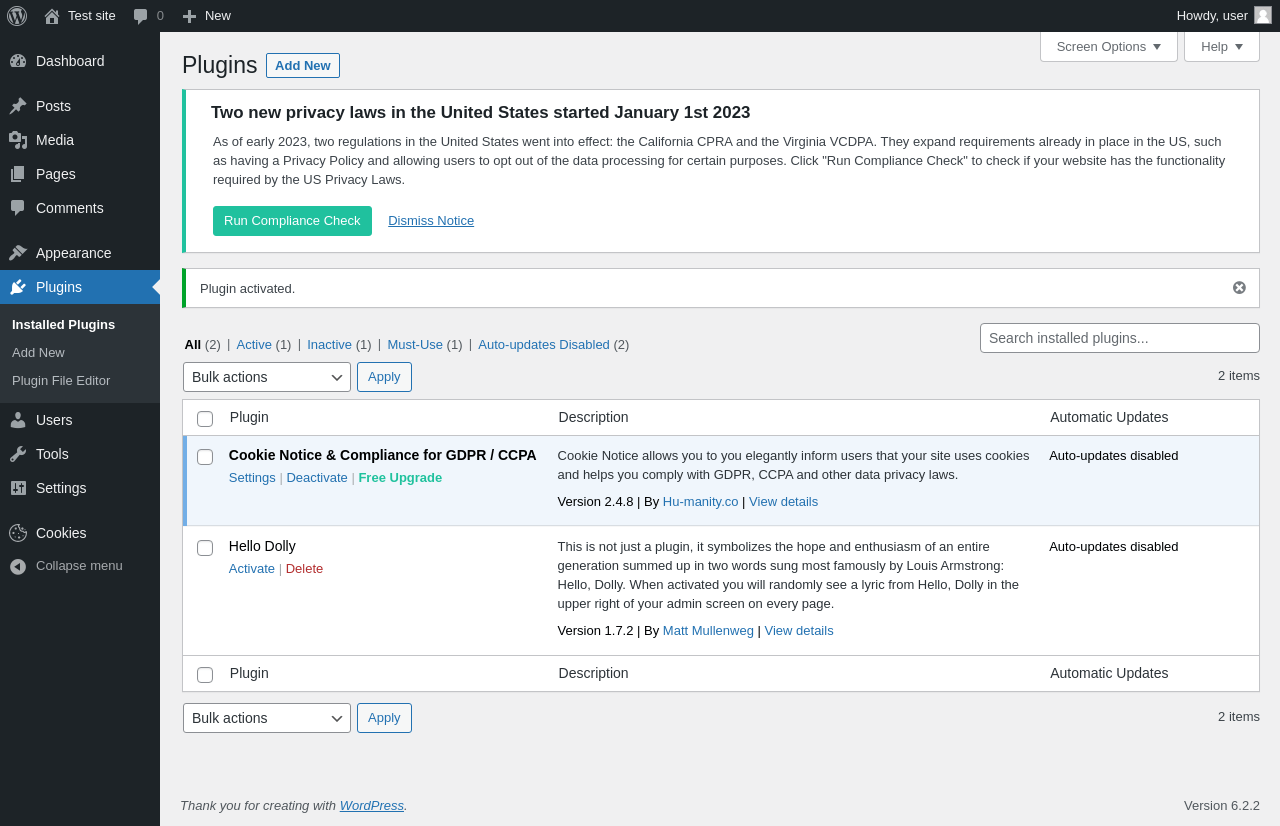Screen dimensions: 1280x826
Task: Tick the Hello Dolly plugin checkbox
Action: click(205, 548)
